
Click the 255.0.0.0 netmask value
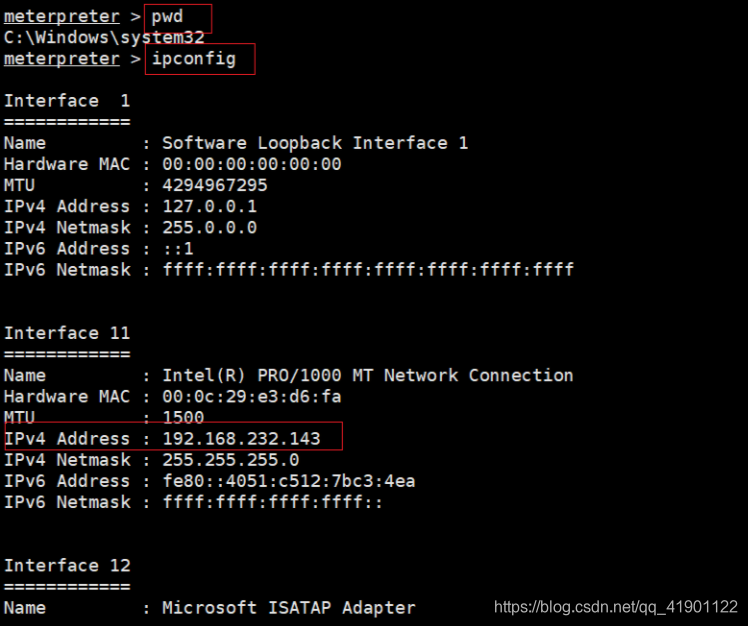click(x=209, y=228)
